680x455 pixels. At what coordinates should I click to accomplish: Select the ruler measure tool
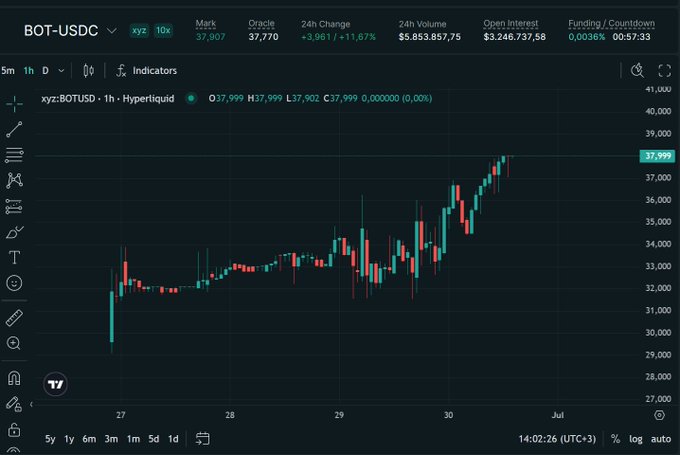pos(14,318)
